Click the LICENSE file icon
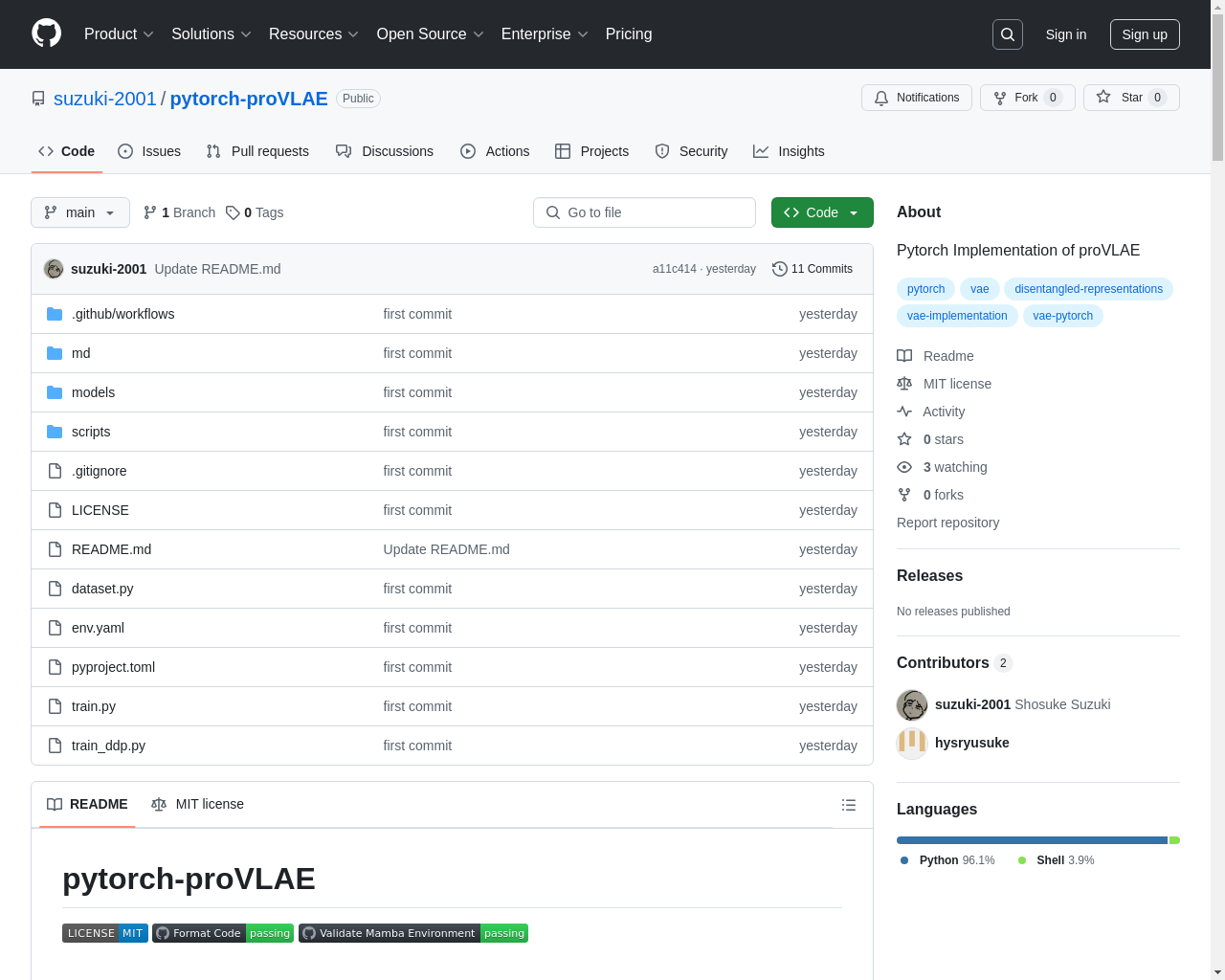The width and height of the screenshot is (1225, 980). tap(55, 510)
